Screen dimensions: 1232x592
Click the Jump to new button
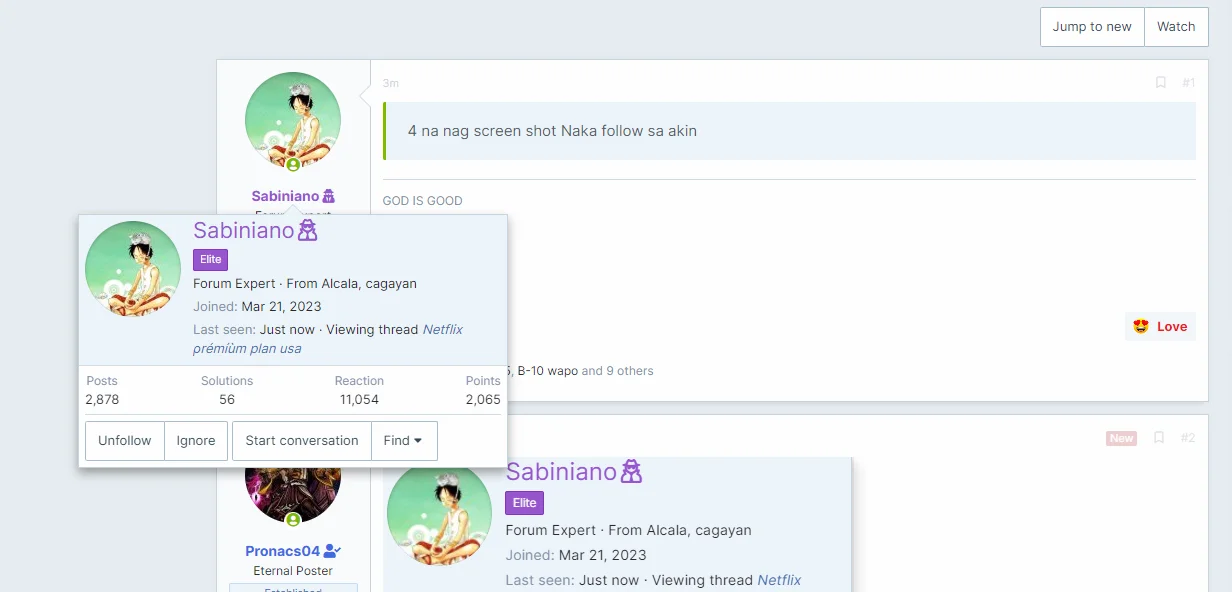click(x=1092, y=27)
